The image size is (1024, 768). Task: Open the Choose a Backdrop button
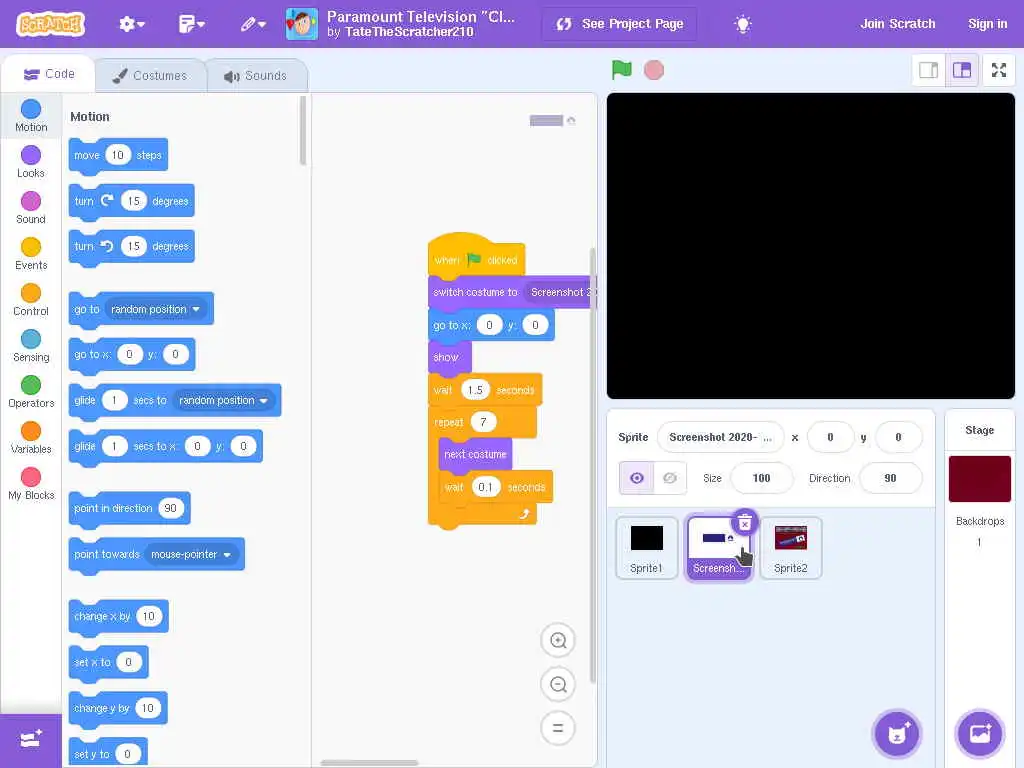(980, 733)
